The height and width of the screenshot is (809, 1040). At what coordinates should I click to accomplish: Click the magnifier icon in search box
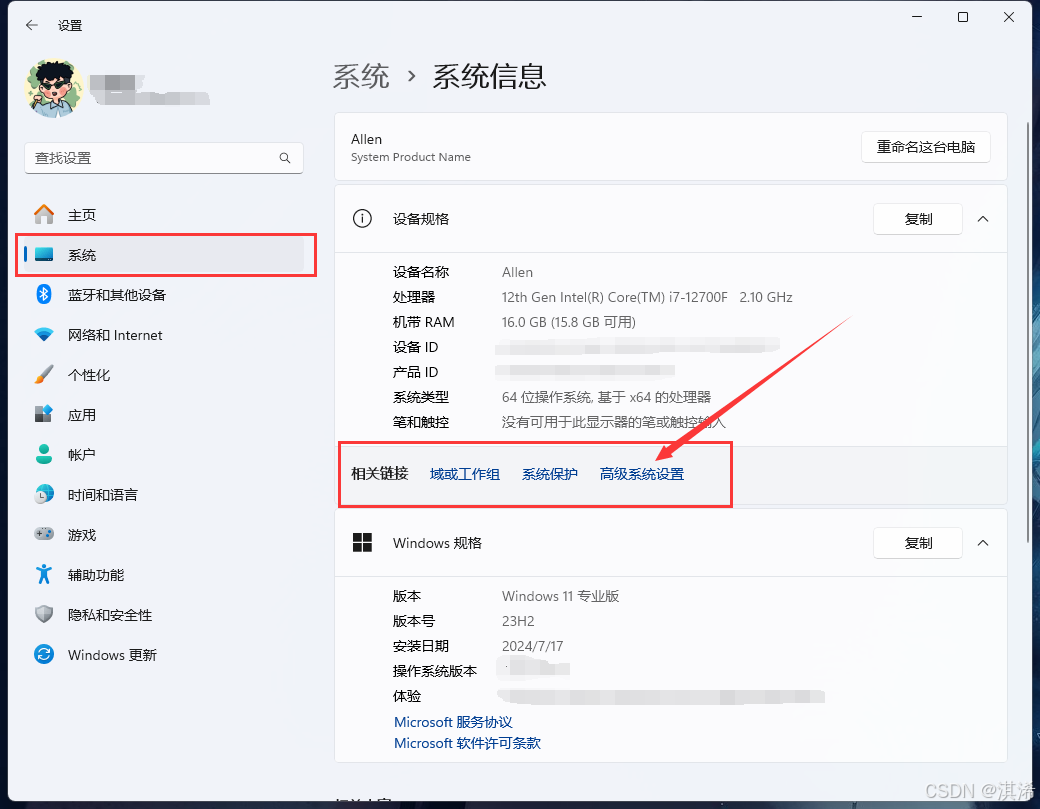285,158
